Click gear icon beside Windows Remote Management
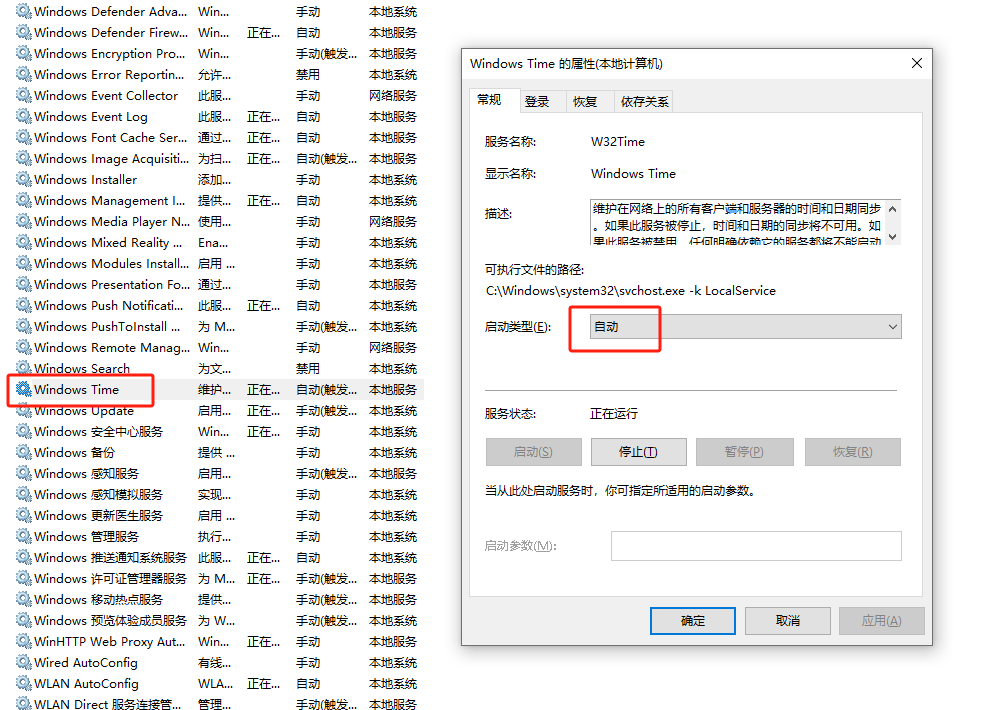This screenshot has height=710, width=997. 24,347
